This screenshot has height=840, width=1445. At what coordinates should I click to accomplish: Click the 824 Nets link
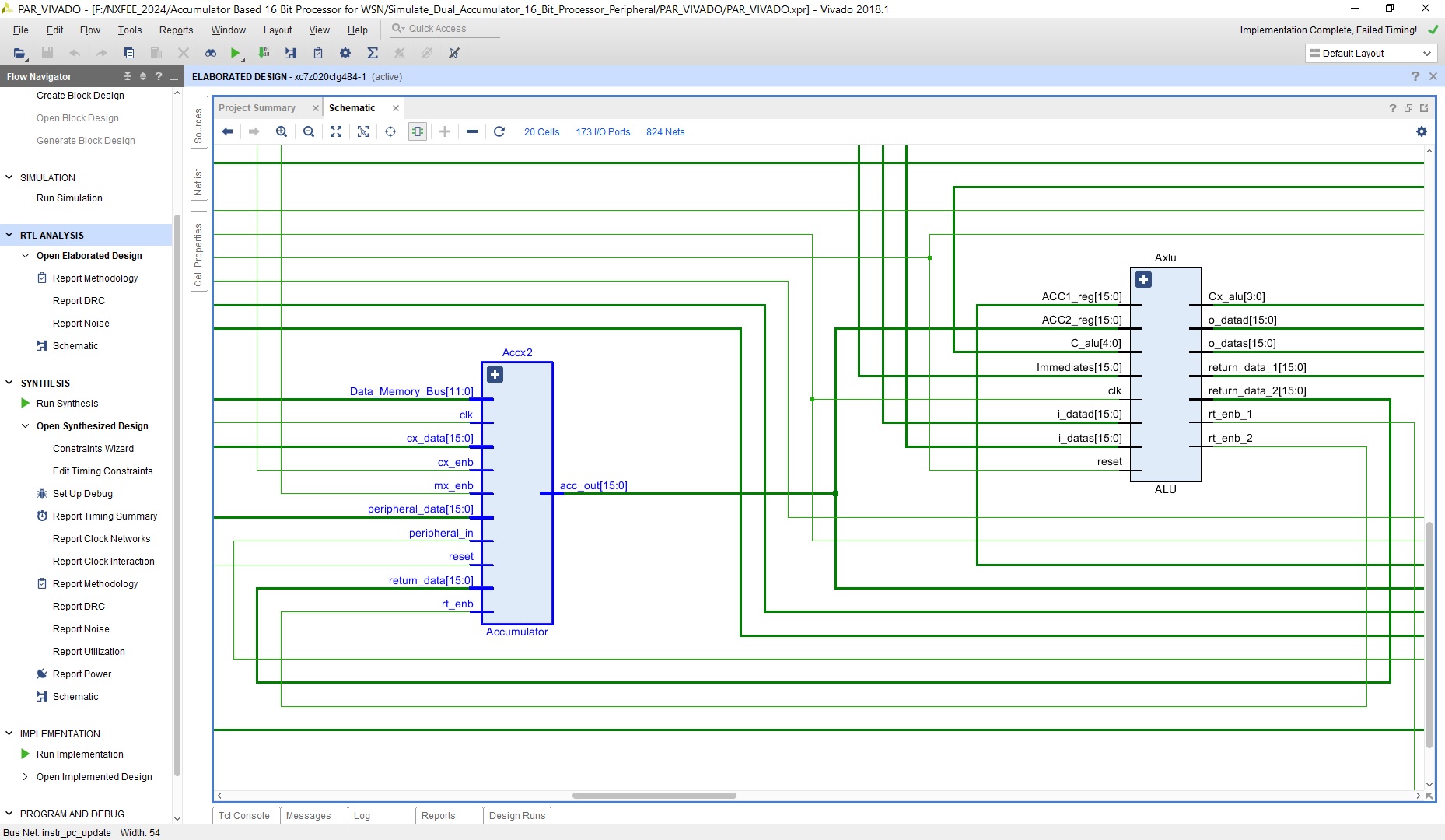click(666, 131)
